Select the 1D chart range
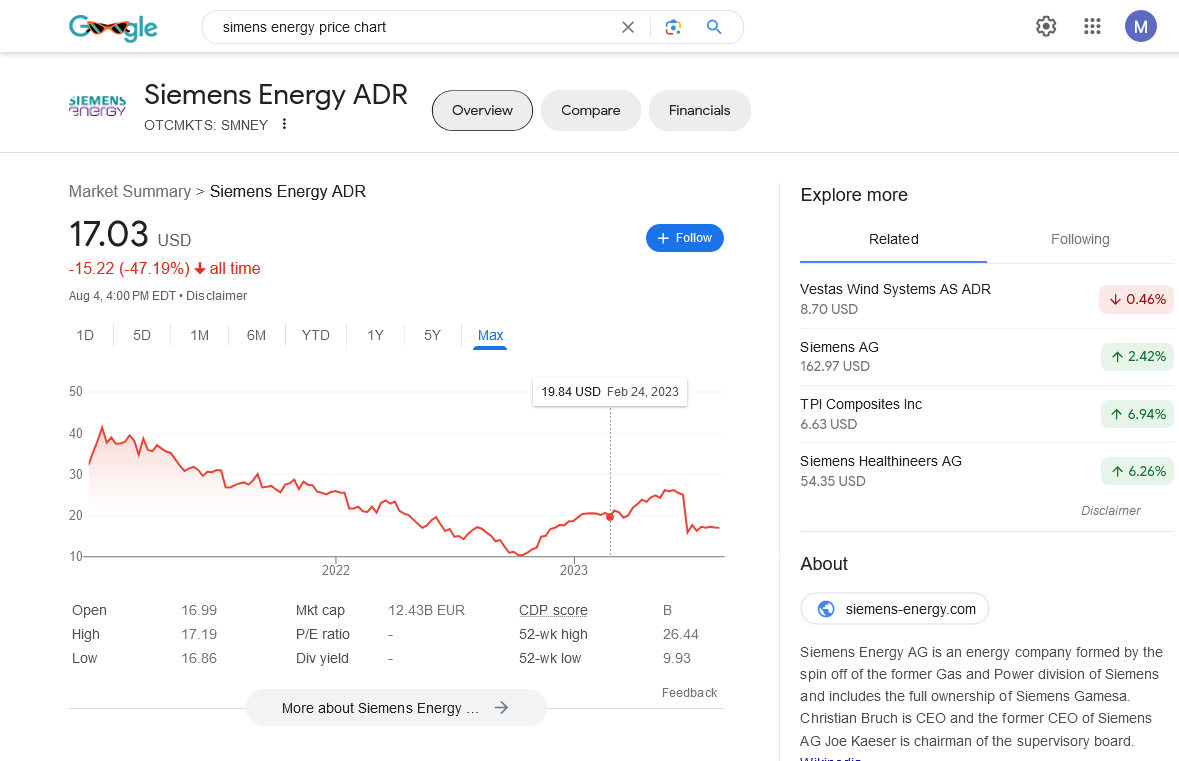 (x=85, y=335)
